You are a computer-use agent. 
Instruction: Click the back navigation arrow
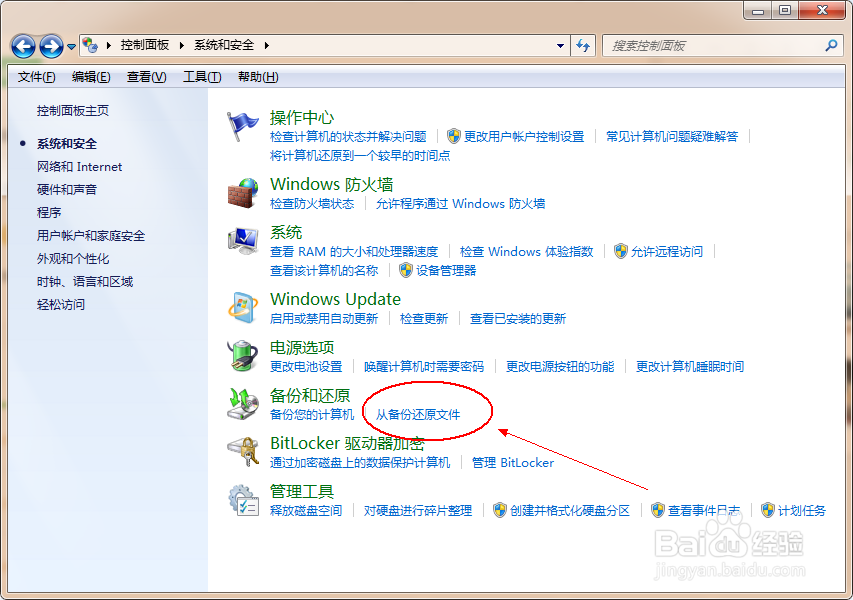(x=23, y=45)
